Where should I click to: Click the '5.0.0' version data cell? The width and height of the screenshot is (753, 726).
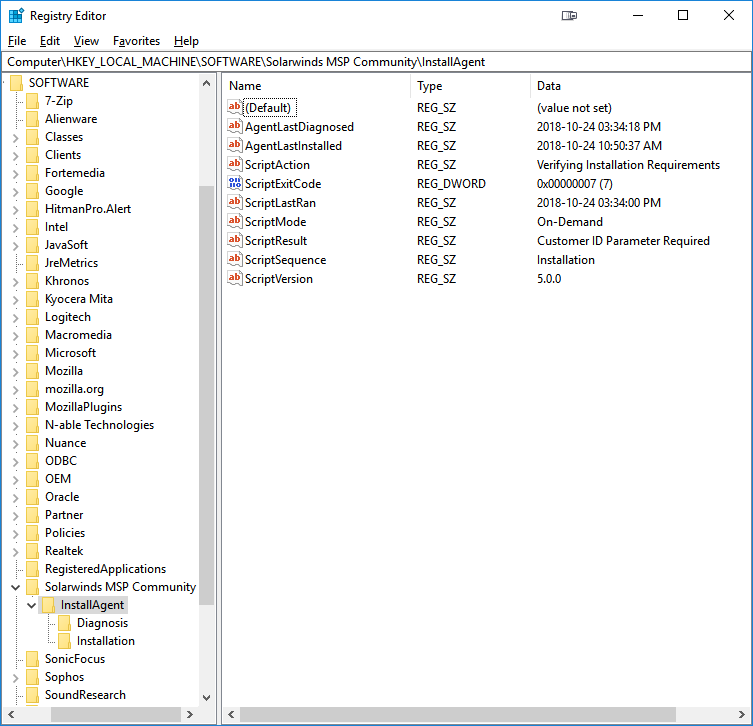549,278
